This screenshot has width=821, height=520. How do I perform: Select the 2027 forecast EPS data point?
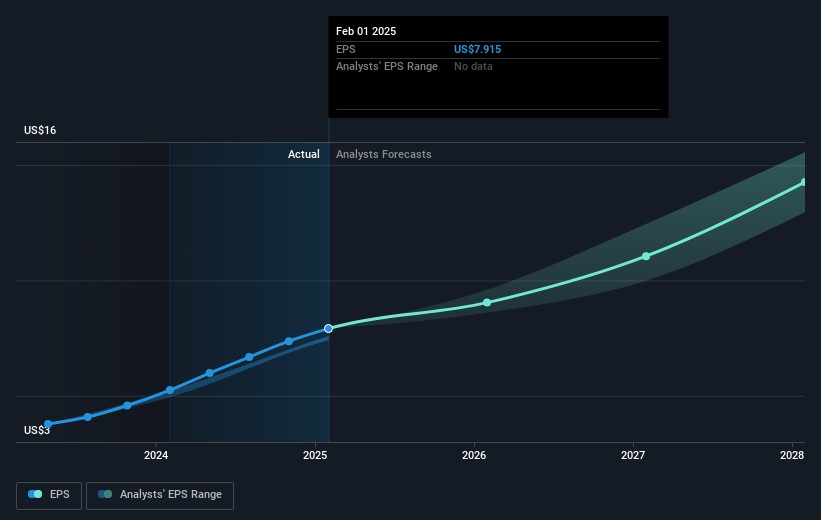click(x=646, y=256)
